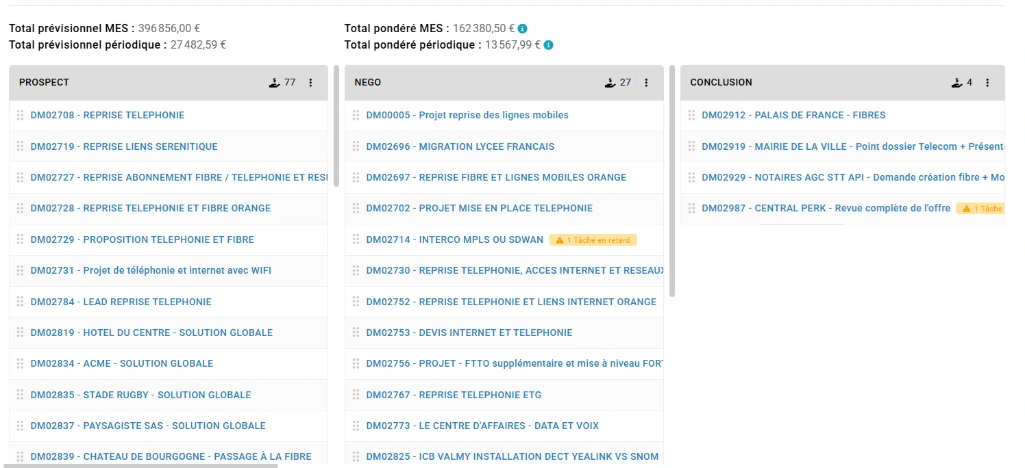Open DM02929 - NOTAIRES AGC STT API deal
The width and height of the screenshot is (1025, 468).
pos(853,177)
